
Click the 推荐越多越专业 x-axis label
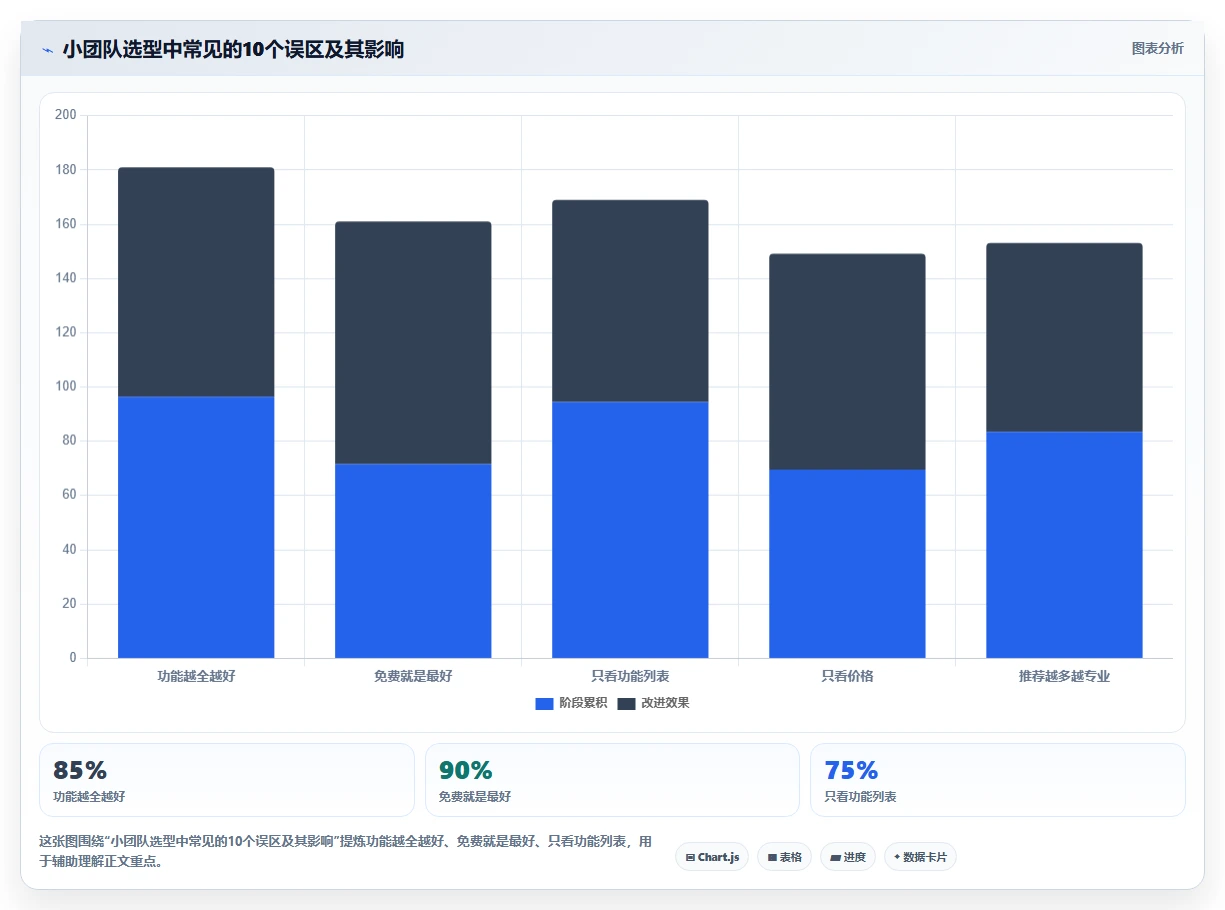1064,676
